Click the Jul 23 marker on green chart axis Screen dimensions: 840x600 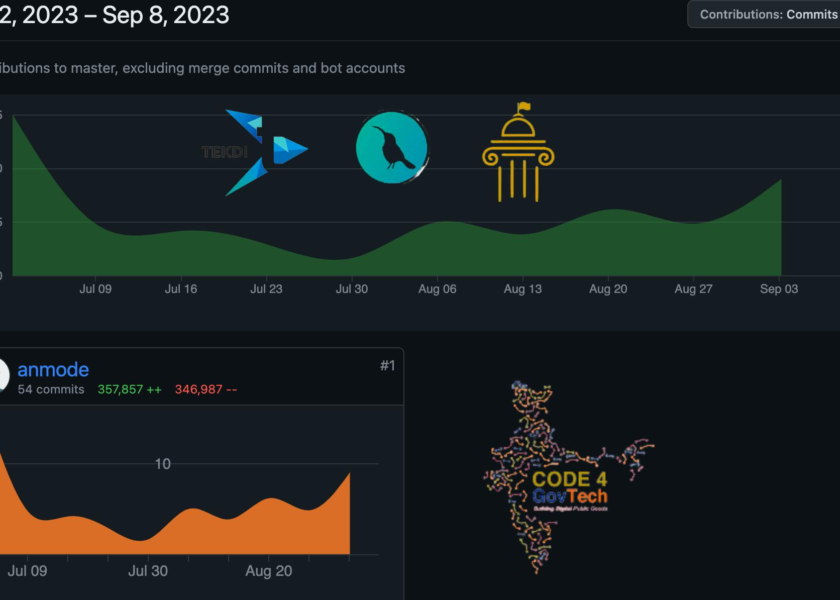pos(266,289)
